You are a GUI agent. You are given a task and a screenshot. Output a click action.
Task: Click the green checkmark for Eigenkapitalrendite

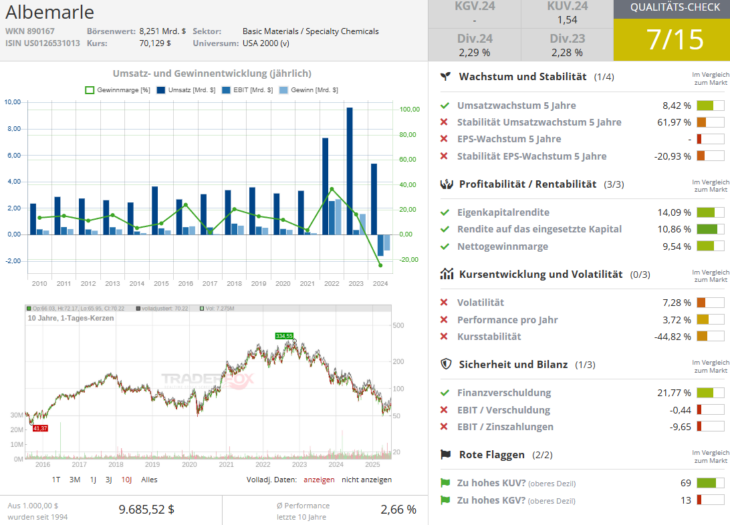pos(445,212)
